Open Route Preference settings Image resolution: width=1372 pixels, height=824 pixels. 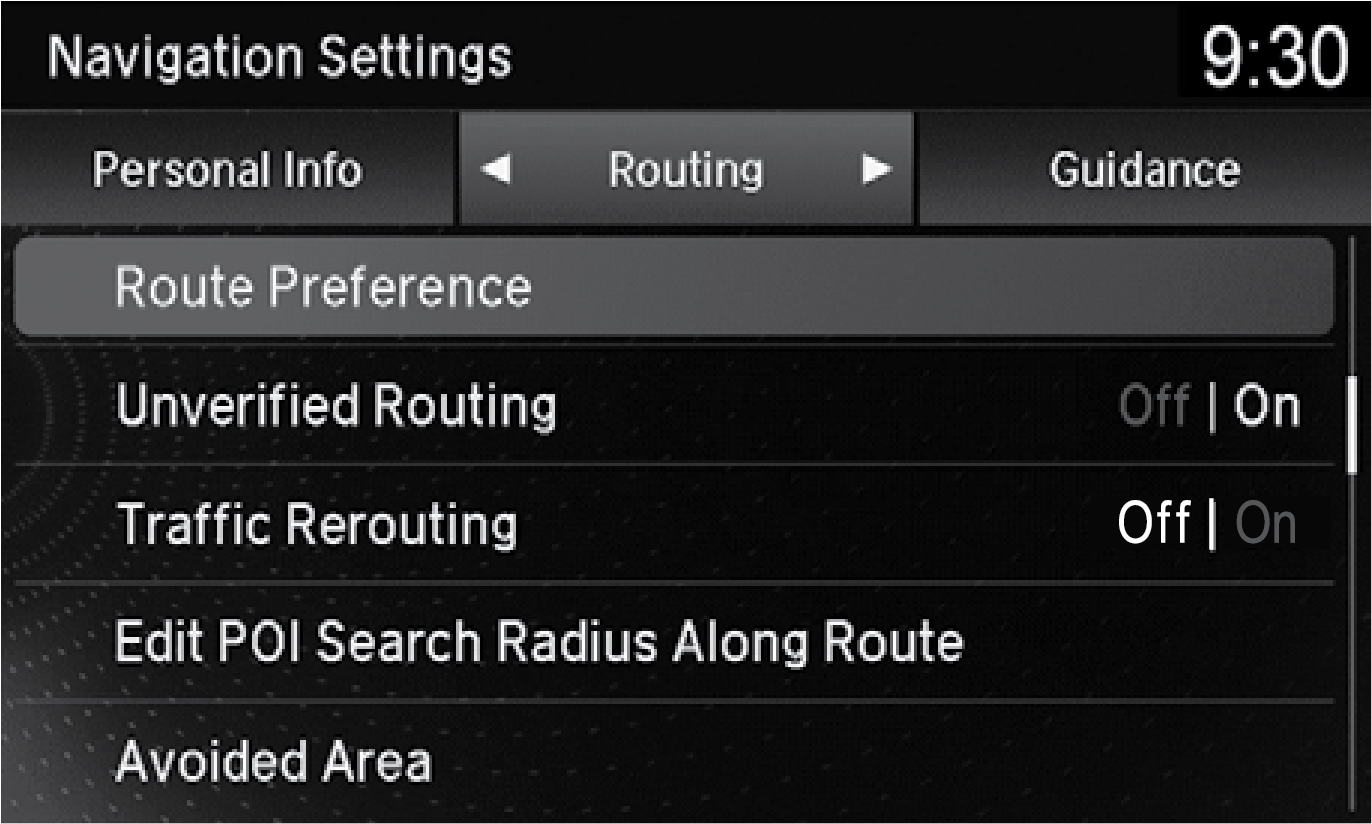point(672,288)
